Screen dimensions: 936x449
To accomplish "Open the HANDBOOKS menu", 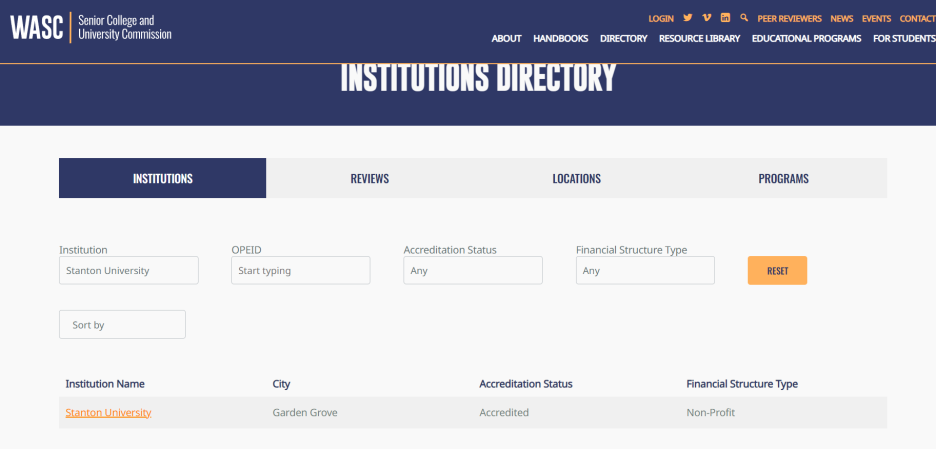I will [x=561, y=38].
